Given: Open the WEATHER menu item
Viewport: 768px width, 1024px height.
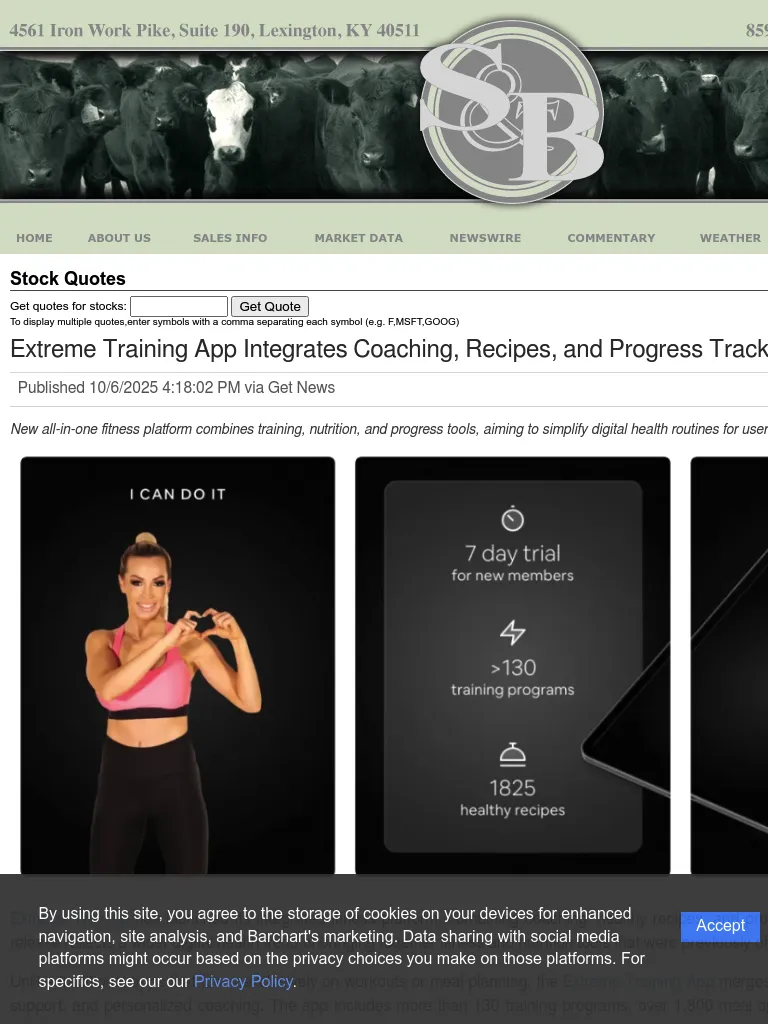Looking at the screenshot, I should tap(730, 238).
